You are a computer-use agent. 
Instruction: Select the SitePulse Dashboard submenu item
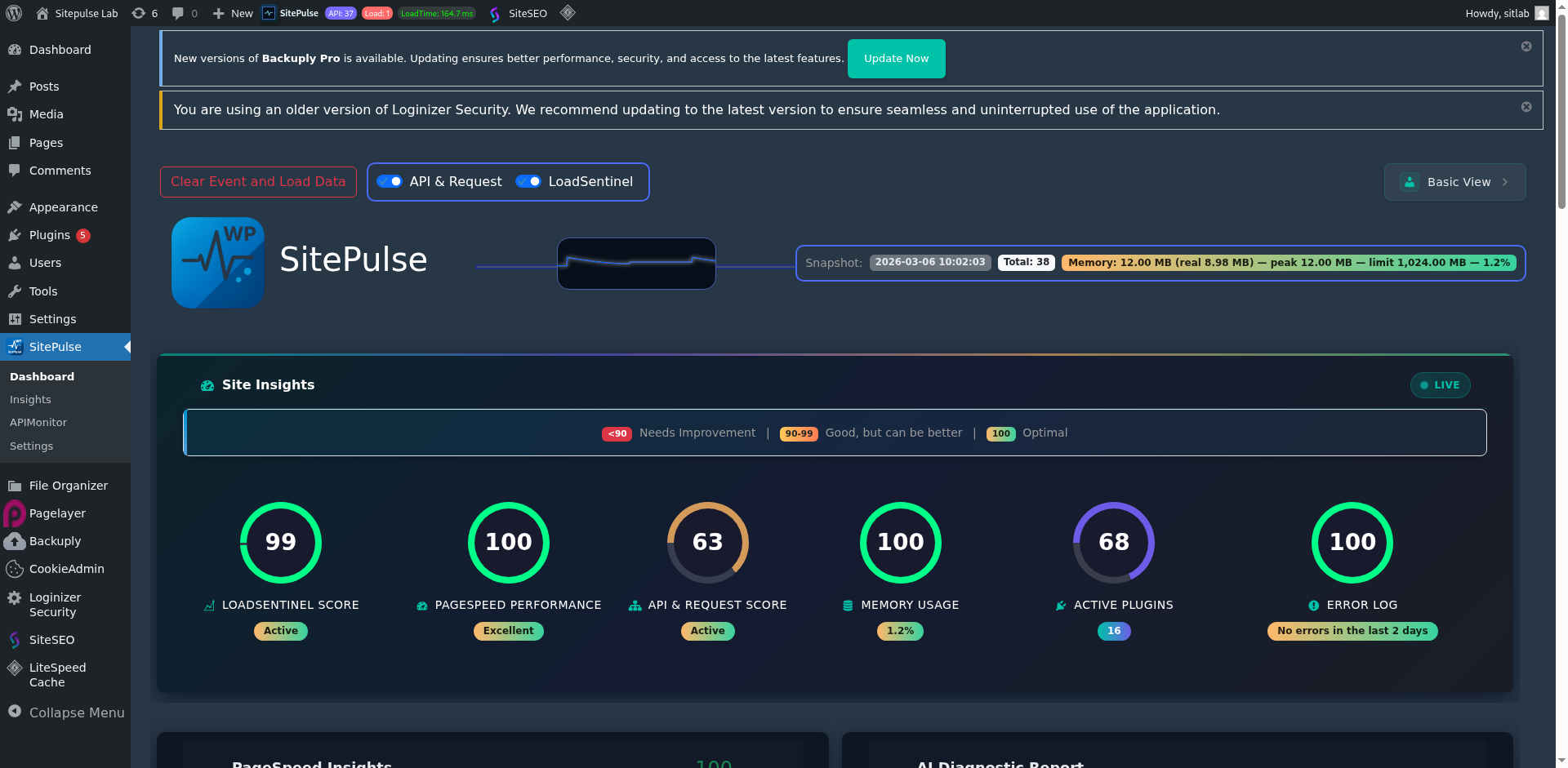pyautogui.click(x=42, y=376)
